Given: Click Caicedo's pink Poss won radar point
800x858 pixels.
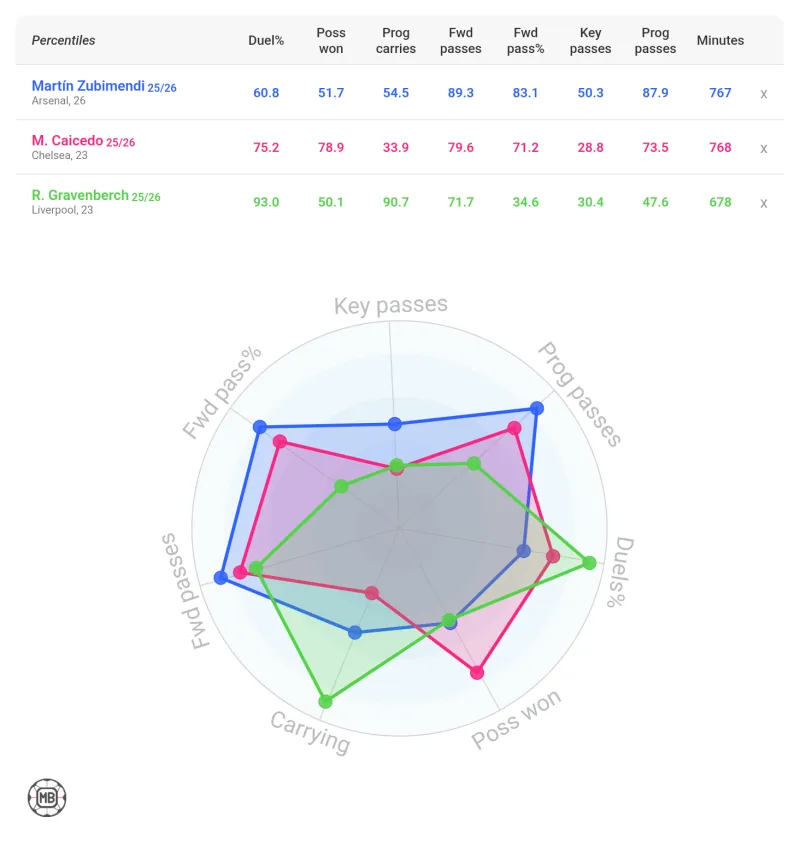Looking at the screenshot, I should pos(477,672).
